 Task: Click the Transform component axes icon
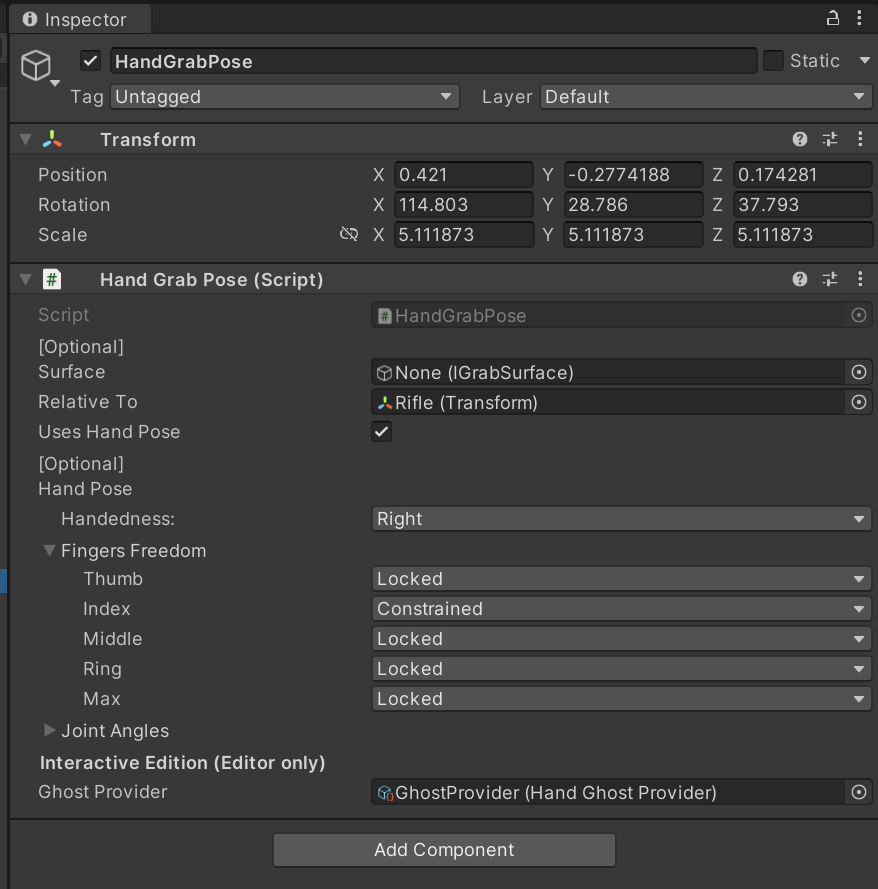coord(52,139)
